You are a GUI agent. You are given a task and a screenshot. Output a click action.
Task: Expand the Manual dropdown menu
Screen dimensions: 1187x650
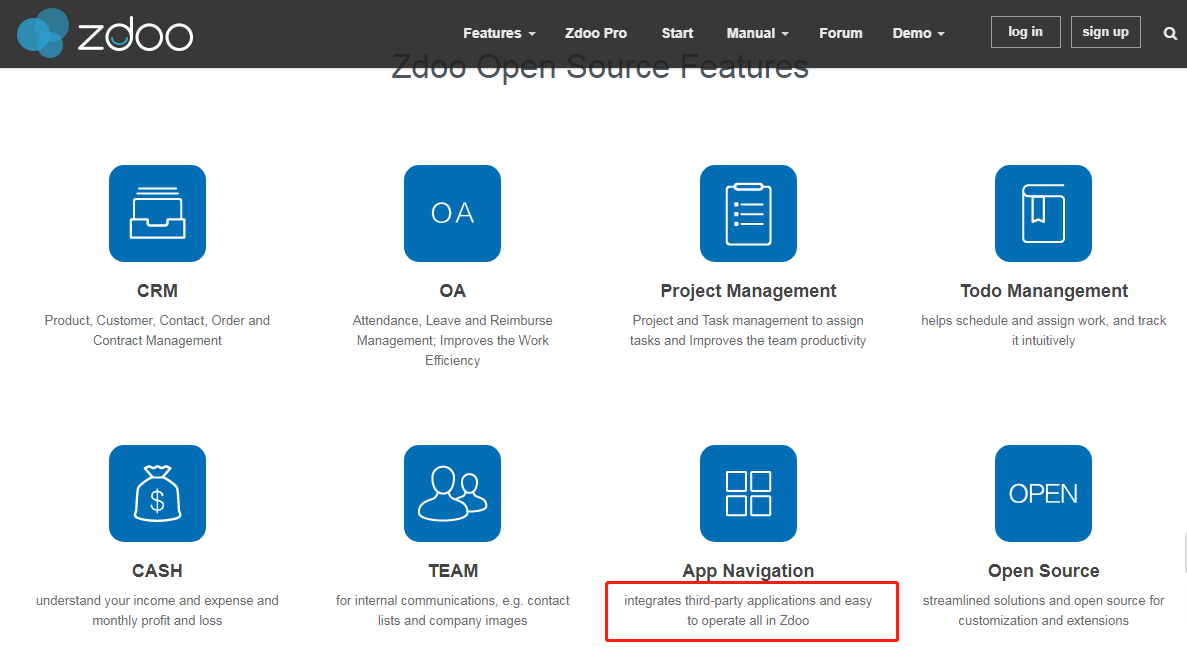pos(757,33)
